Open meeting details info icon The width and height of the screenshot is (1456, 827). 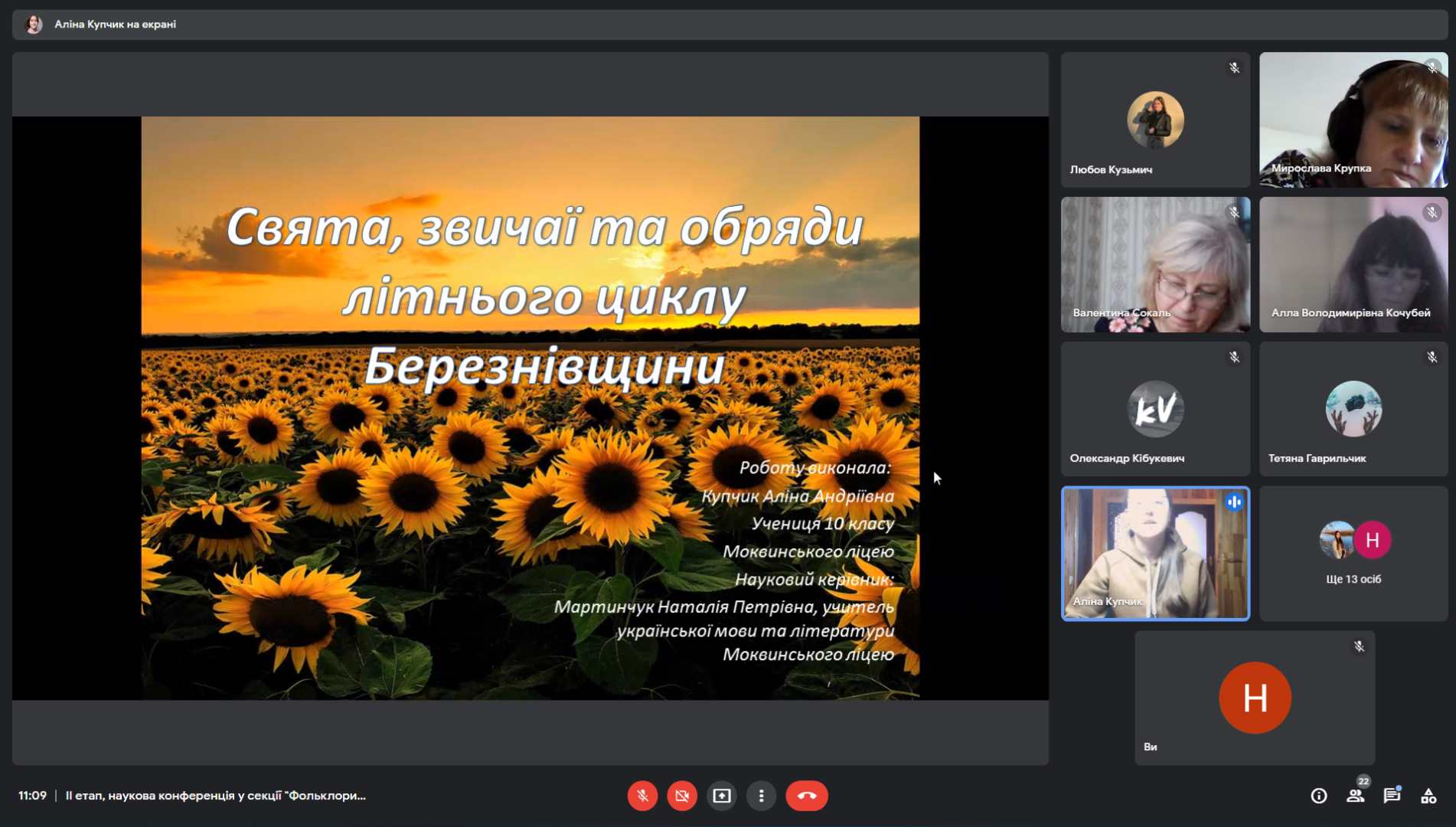point(1318,796)
